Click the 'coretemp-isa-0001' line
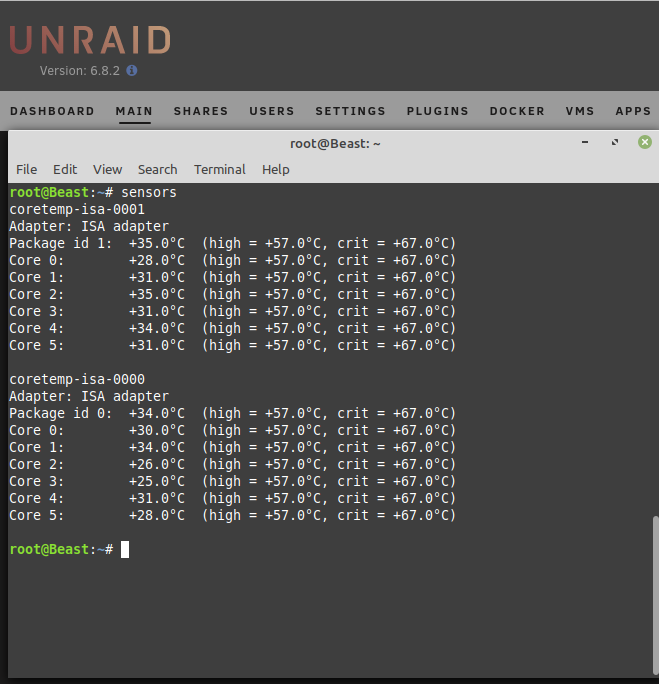Image resolution: width=659 pixels, height=684 pixels. coord(77,209)
